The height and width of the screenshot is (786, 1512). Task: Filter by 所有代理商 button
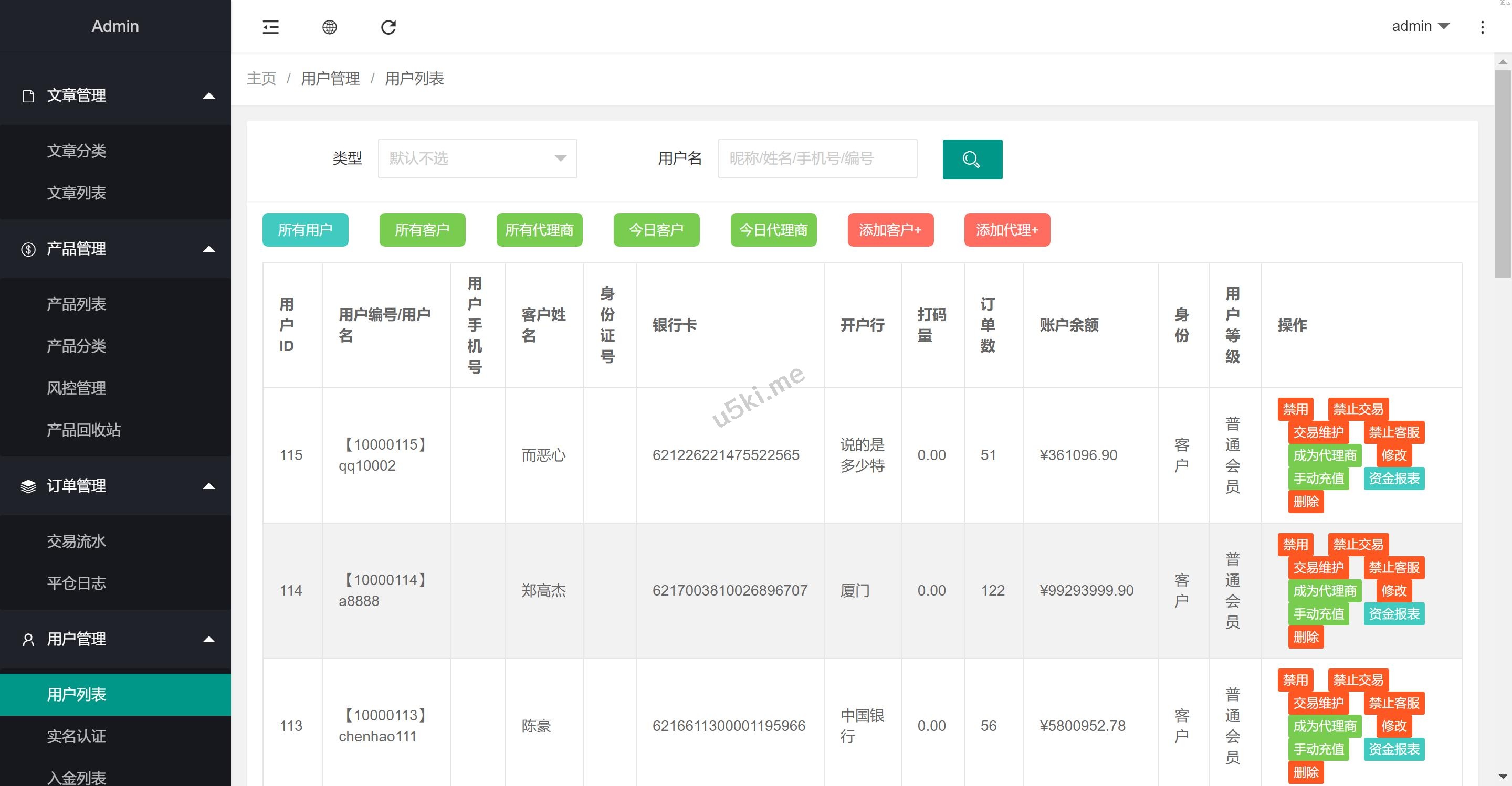point(539,230)
